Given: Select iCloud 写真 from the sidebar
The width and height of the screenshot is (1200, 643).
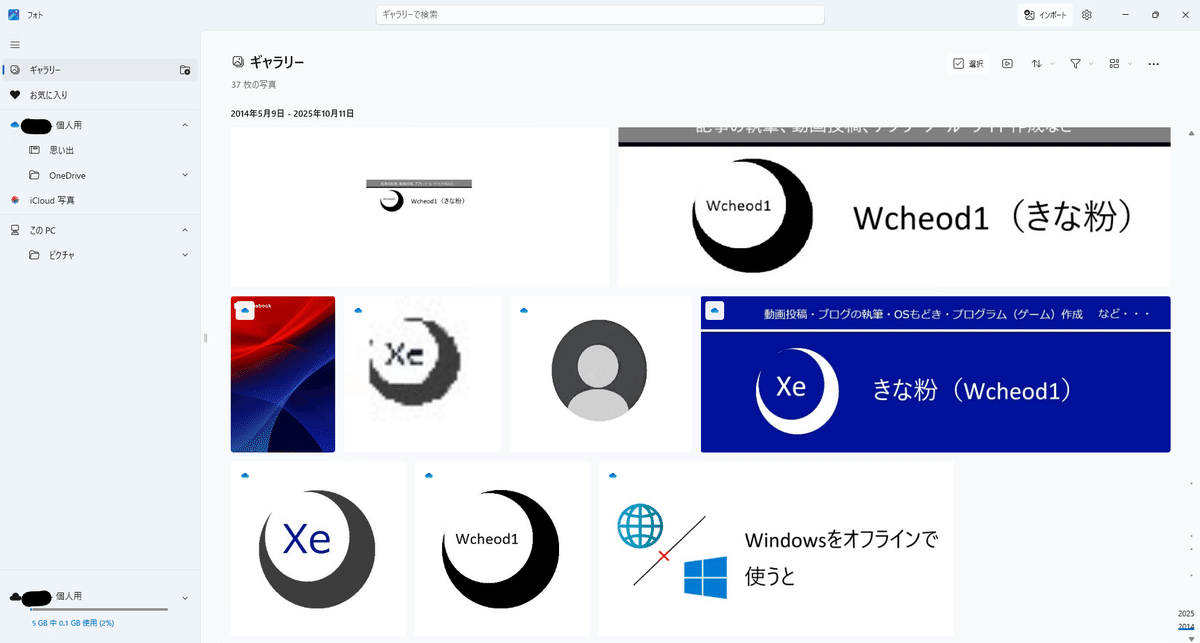Looking at the screenshot, I should (50, 200).
